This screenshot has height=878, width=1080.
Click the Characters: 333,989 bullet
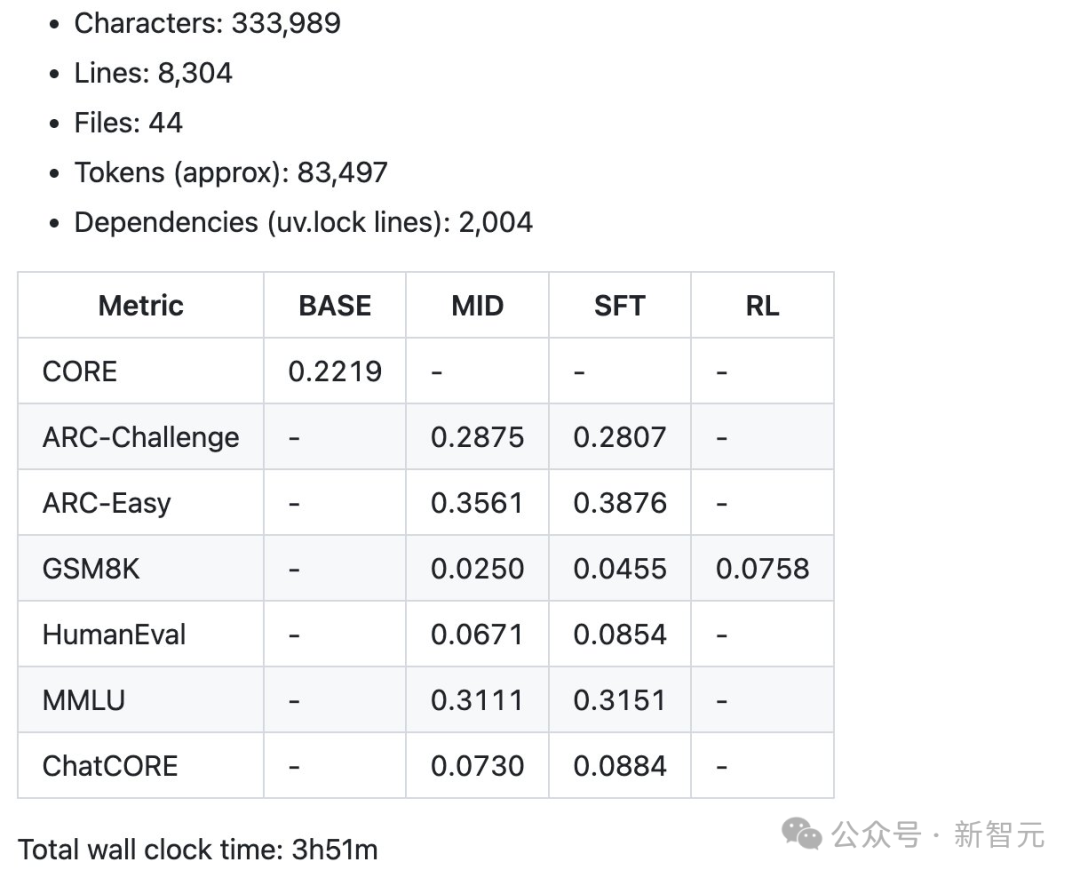click(x=207, y=23)
